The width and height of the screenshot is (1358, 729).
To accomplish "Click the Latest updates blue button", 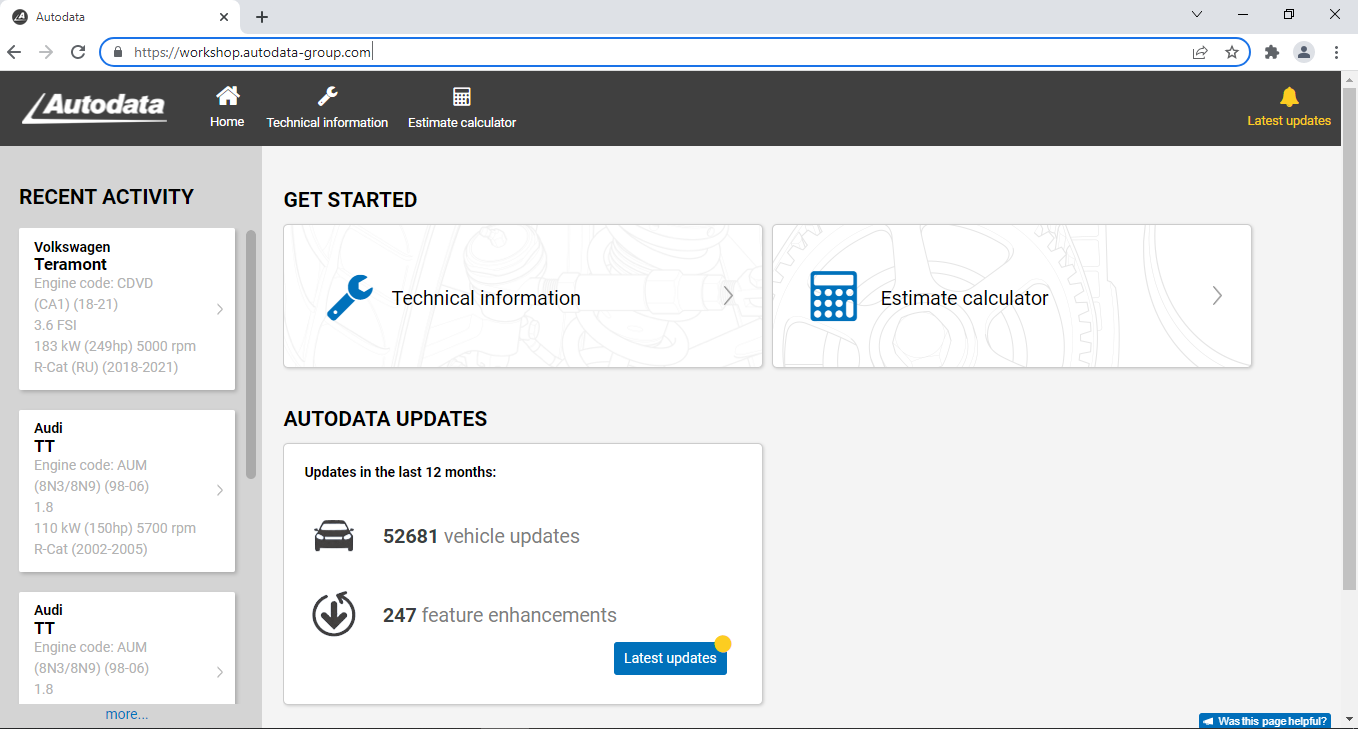I will point(670,658).
